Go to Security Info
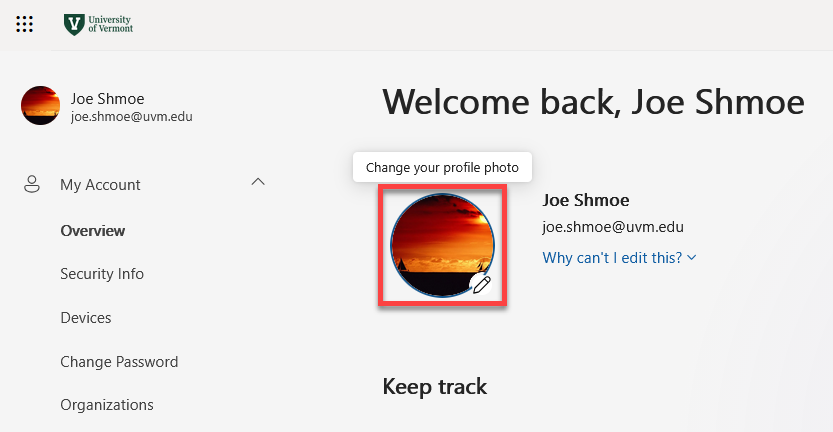 click(102, 274)
